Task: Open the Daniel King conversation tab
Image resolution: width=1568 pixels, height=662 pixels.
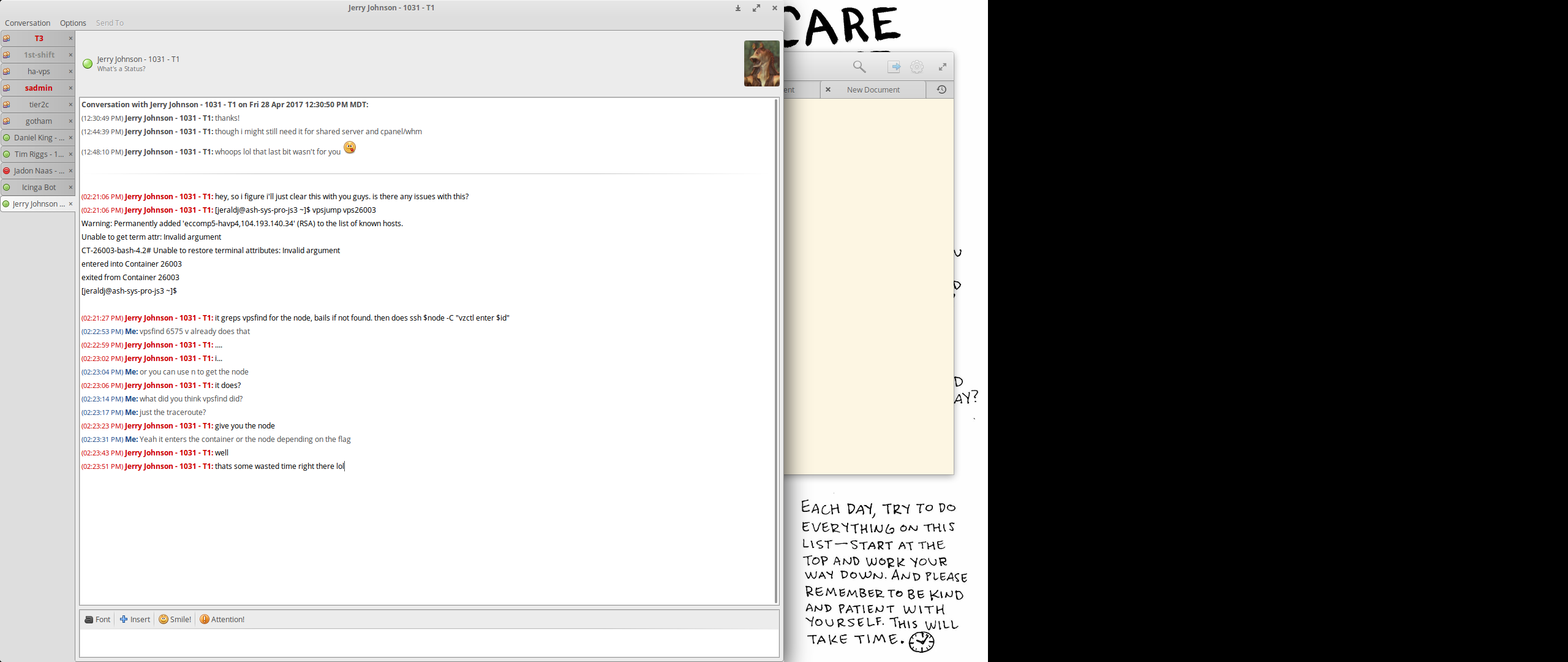Action: [39, 138]
